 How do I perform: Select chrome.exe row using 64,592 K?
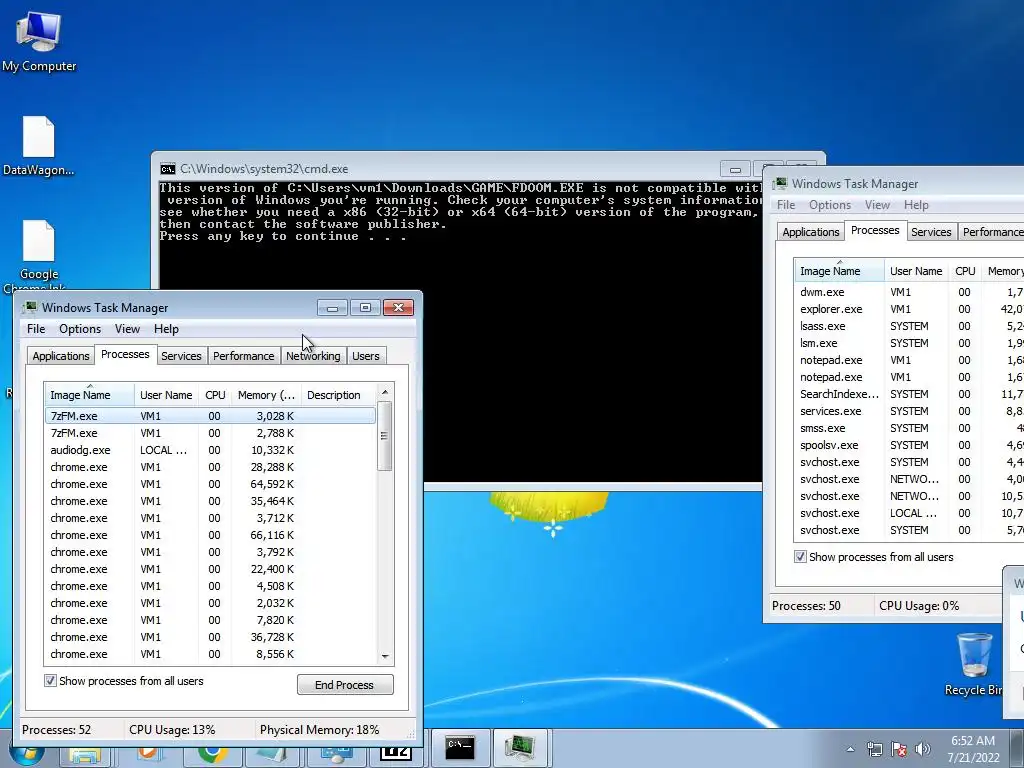coord(210,483)
